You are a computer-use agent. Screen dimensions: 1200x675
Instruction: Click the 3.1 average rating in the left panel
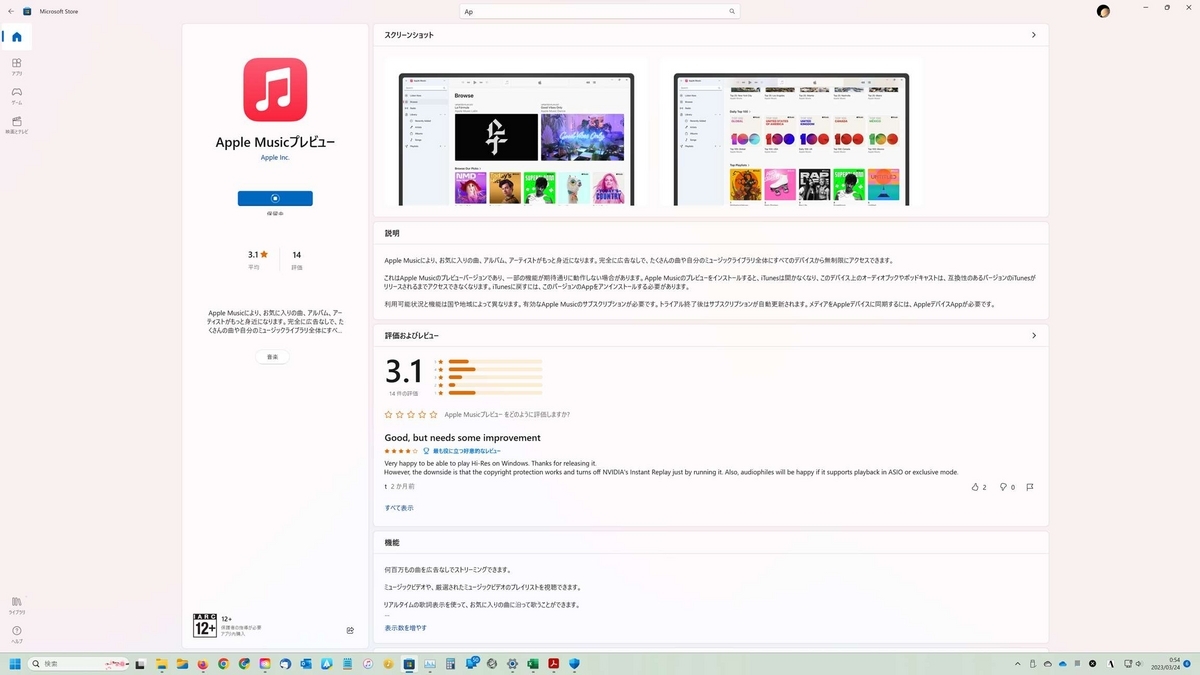(x=259, y=255)
